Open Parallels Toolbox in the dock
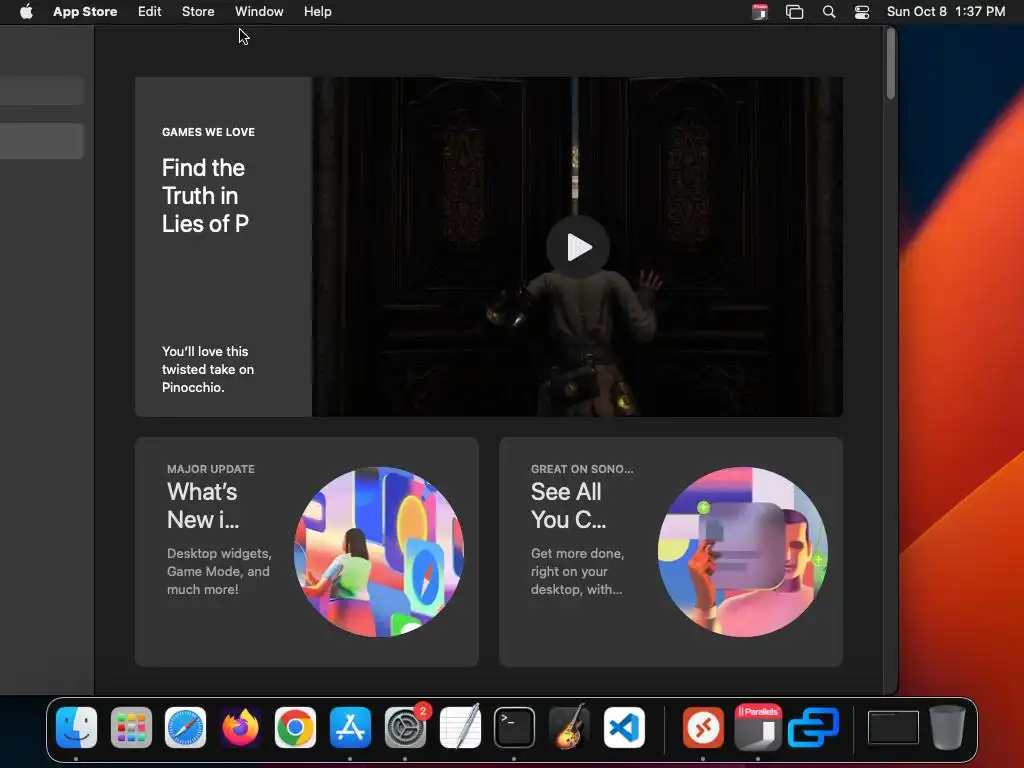This screenshot has height=768, width=1024. tap(758, 727)
